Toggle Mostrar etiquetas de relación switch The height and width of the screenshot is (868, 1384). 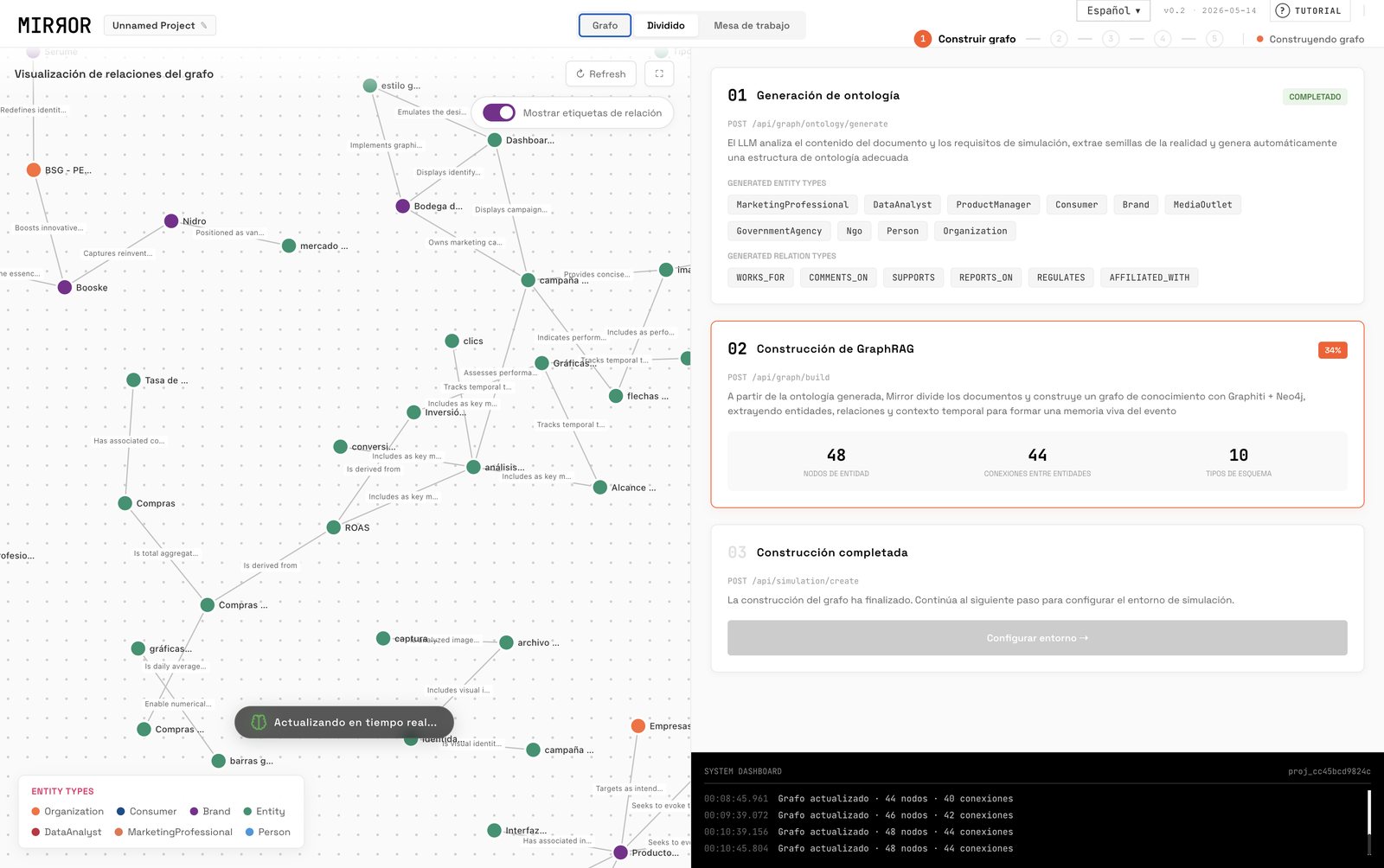pyautogui.click(x=499, y=112)
